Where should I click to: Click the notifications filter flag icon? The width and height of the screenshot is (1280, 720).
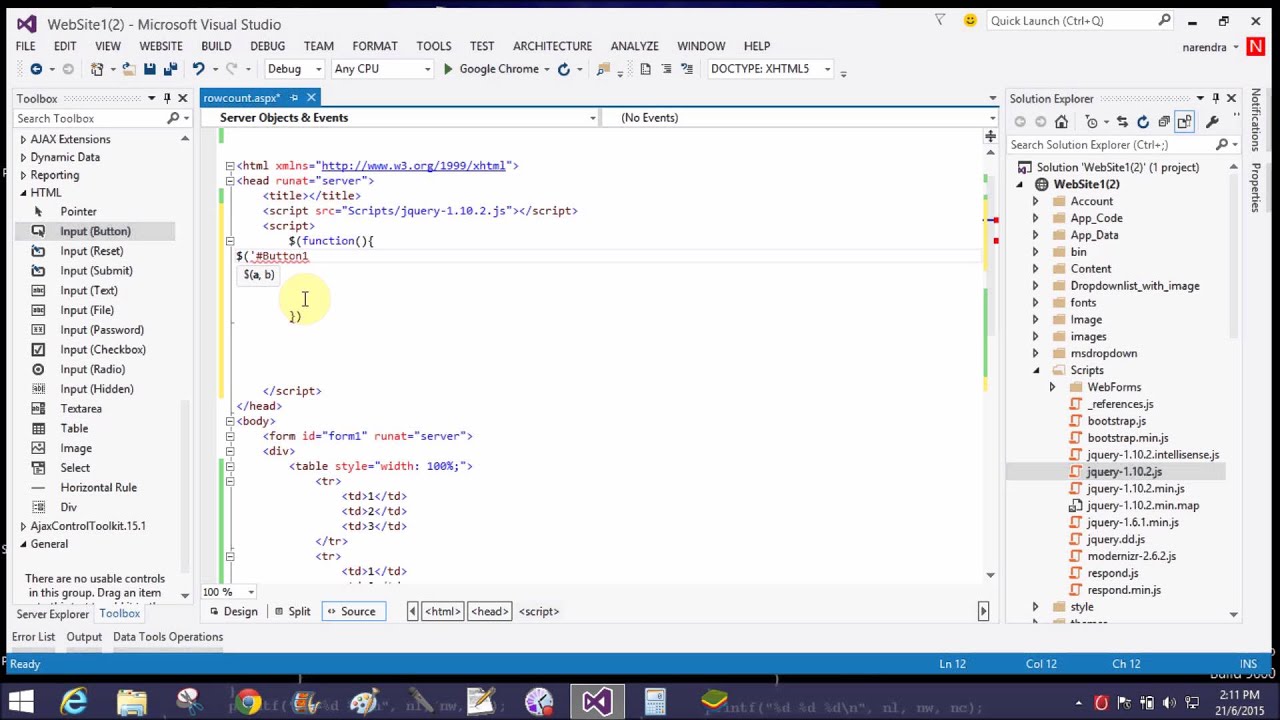click(x=940, y=20)
